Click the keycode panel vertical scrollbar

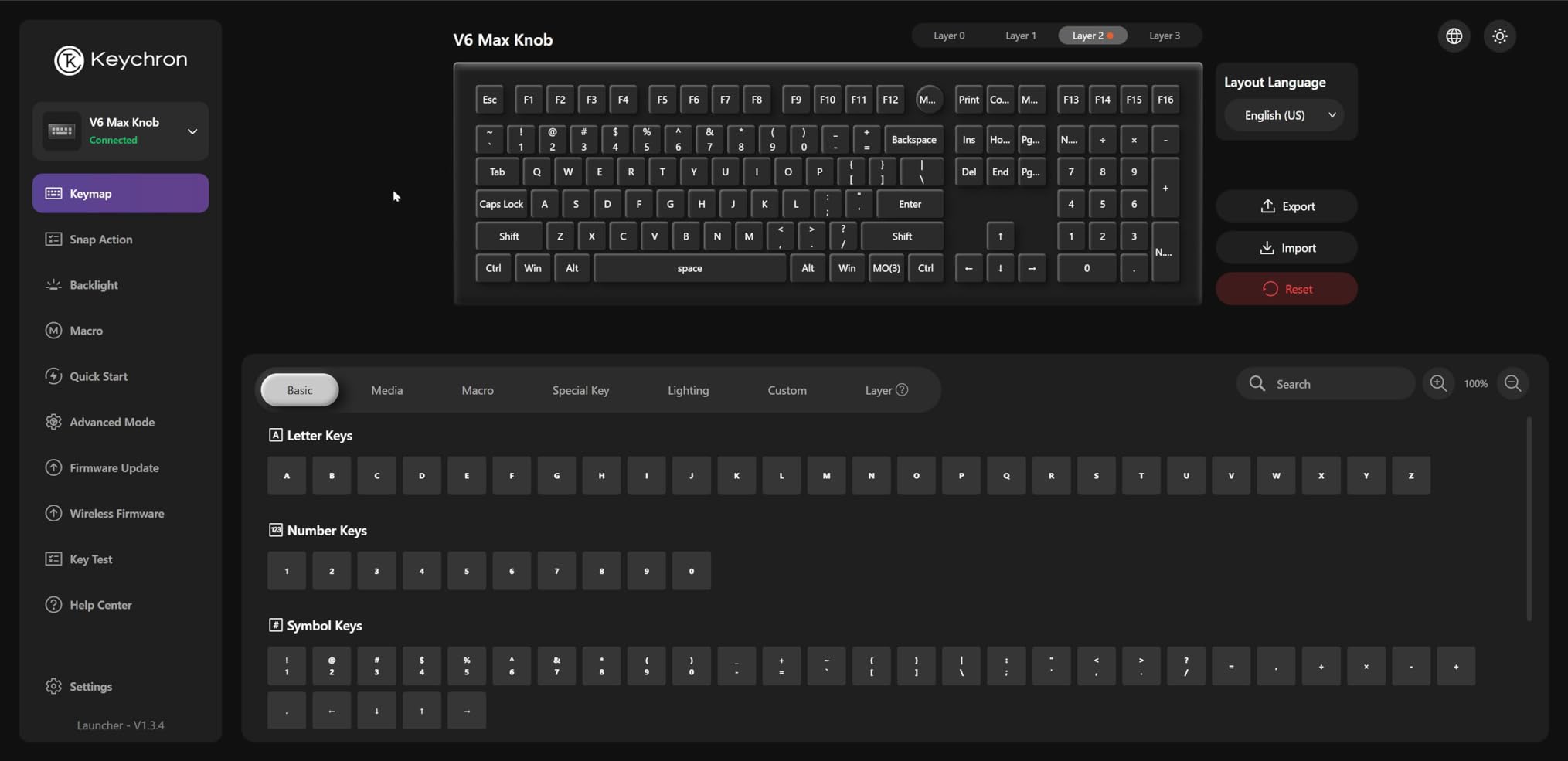click(x=1529, y=518)
